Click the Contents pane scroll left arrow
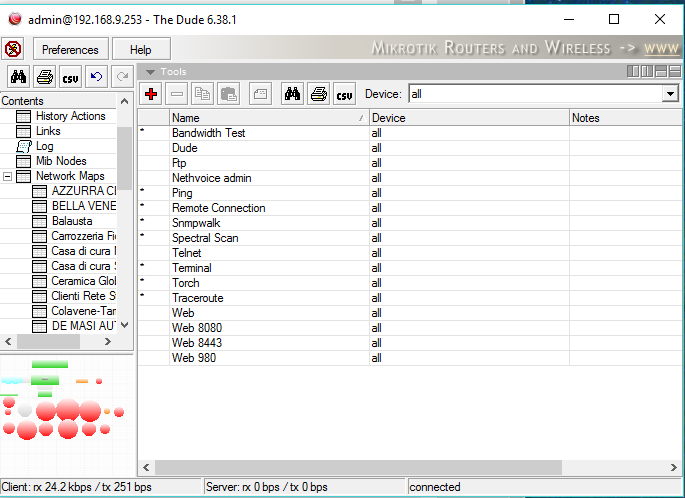The height and width of the screenshot is (498, 685). pos(8,342)
